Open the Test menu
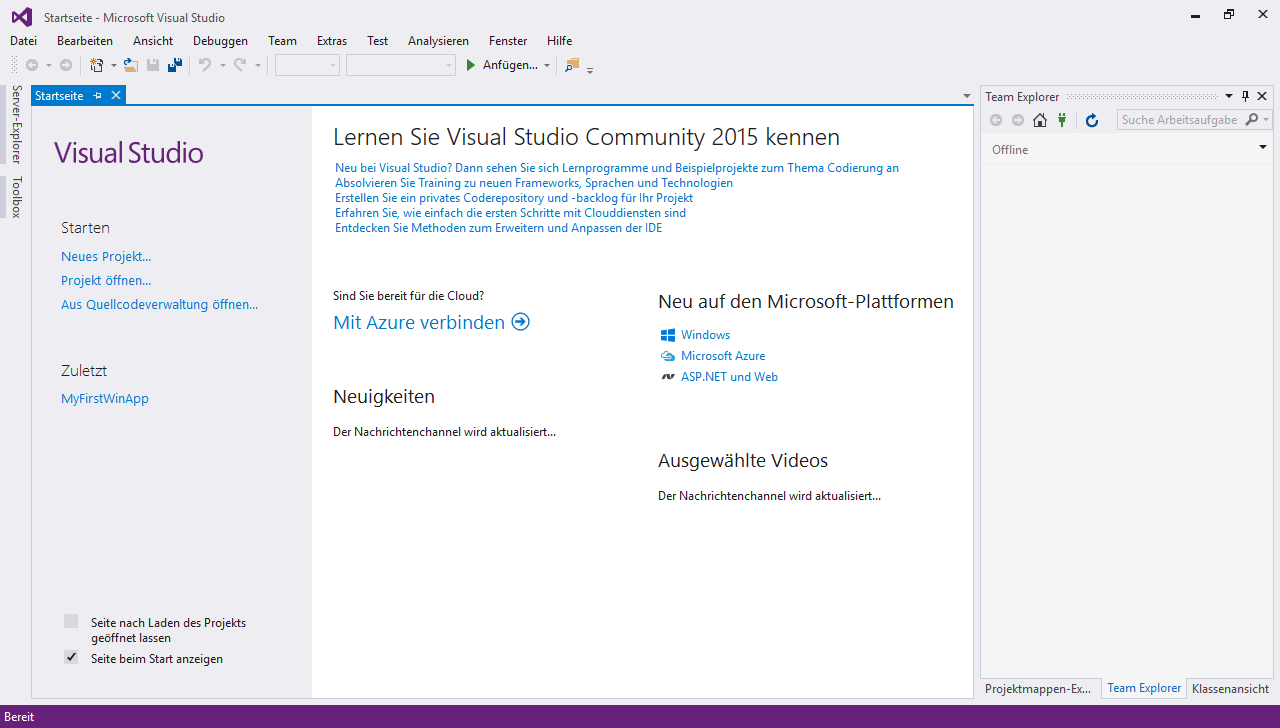Image resolution: width=1280 pixels, height=728 pixels. [377, 41]
